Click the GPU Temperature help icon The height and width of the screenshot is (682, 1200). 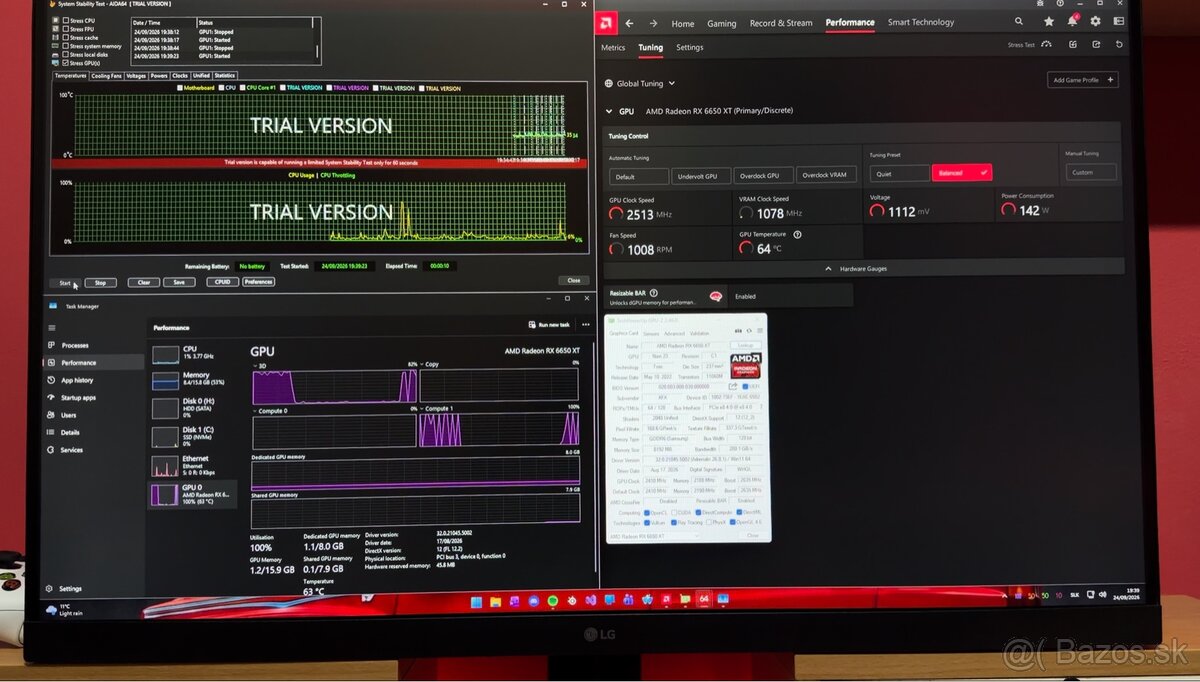pos(797,234)
